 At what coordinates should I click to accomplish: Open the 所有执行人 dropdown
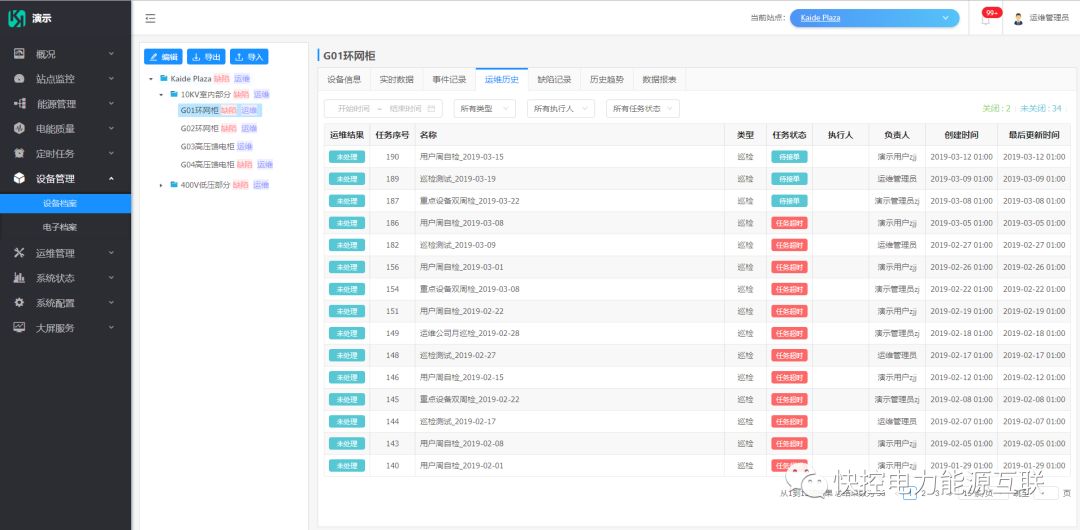560,108
